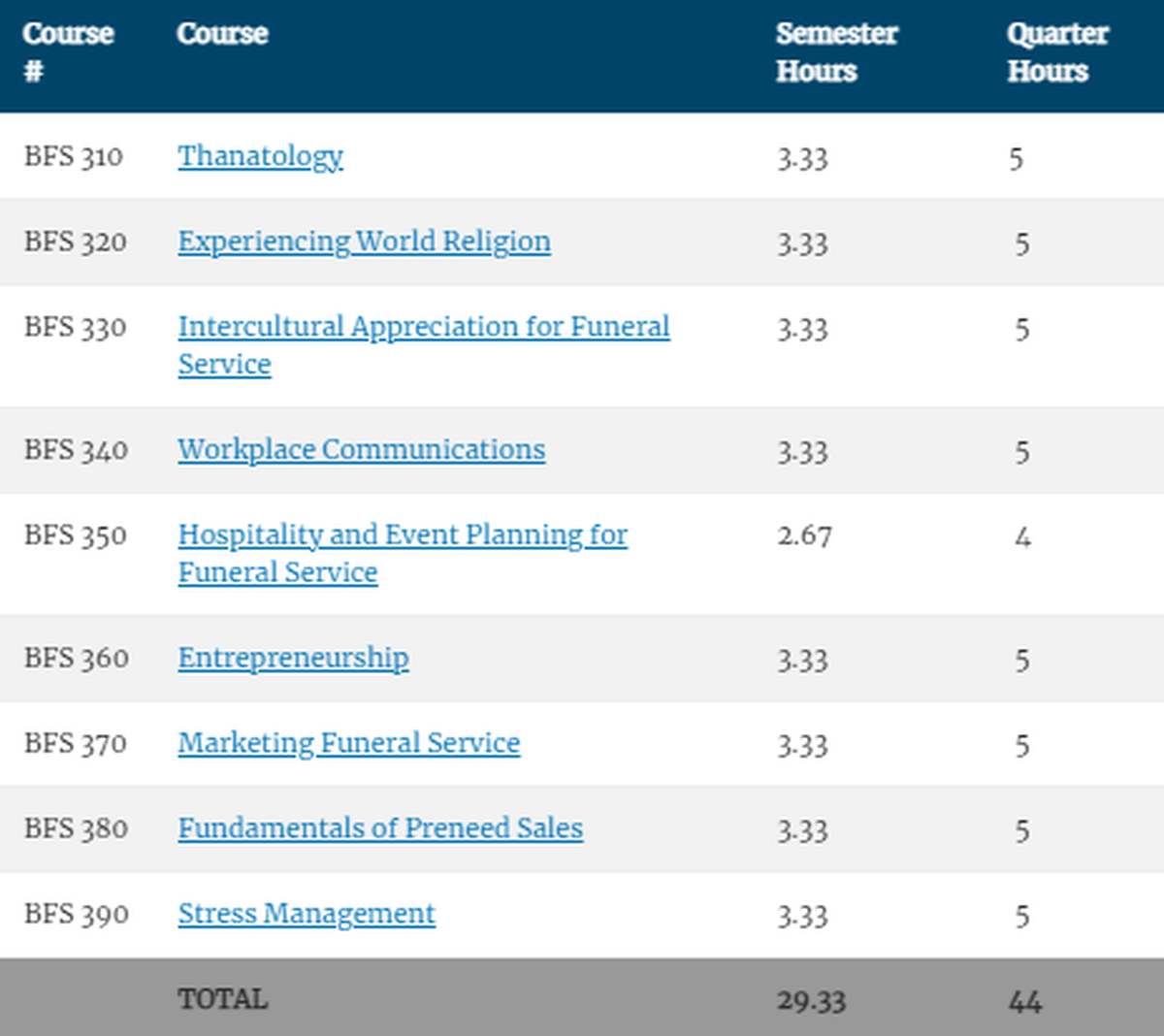Click the quarter hours value 4 for BFS 350
This screenshot has width=1164, height=1036.
(1022, 536)
